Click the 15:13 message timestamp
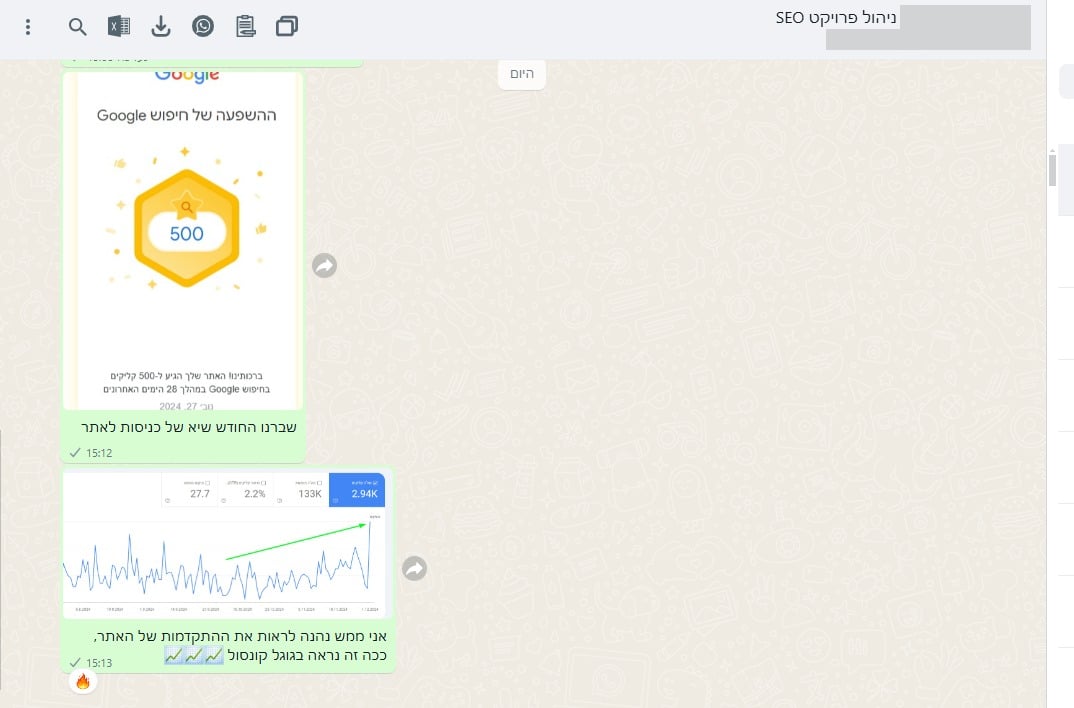The image size is (1074, 708). tap(99, 663)
